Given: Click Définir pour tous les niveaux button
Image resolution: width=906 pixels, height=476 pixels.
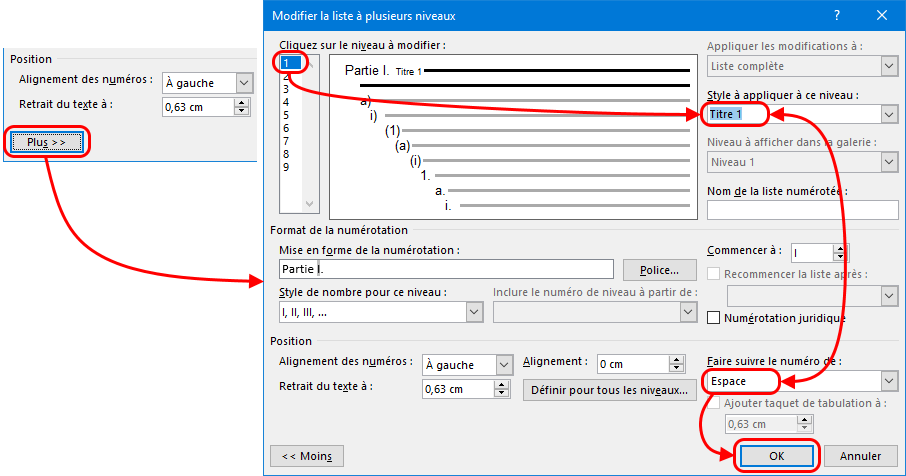Looking at the screenshot, I should 610,390.
